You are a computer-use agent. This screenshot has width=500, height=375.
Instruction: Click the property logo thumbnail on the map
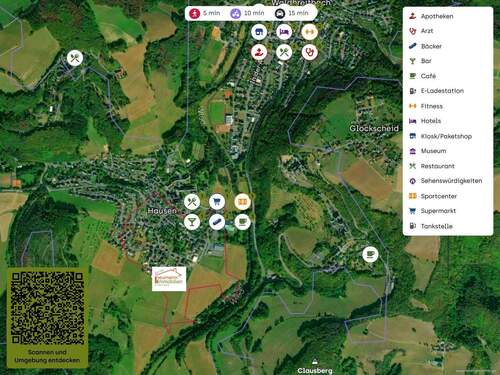pos(169,279)
